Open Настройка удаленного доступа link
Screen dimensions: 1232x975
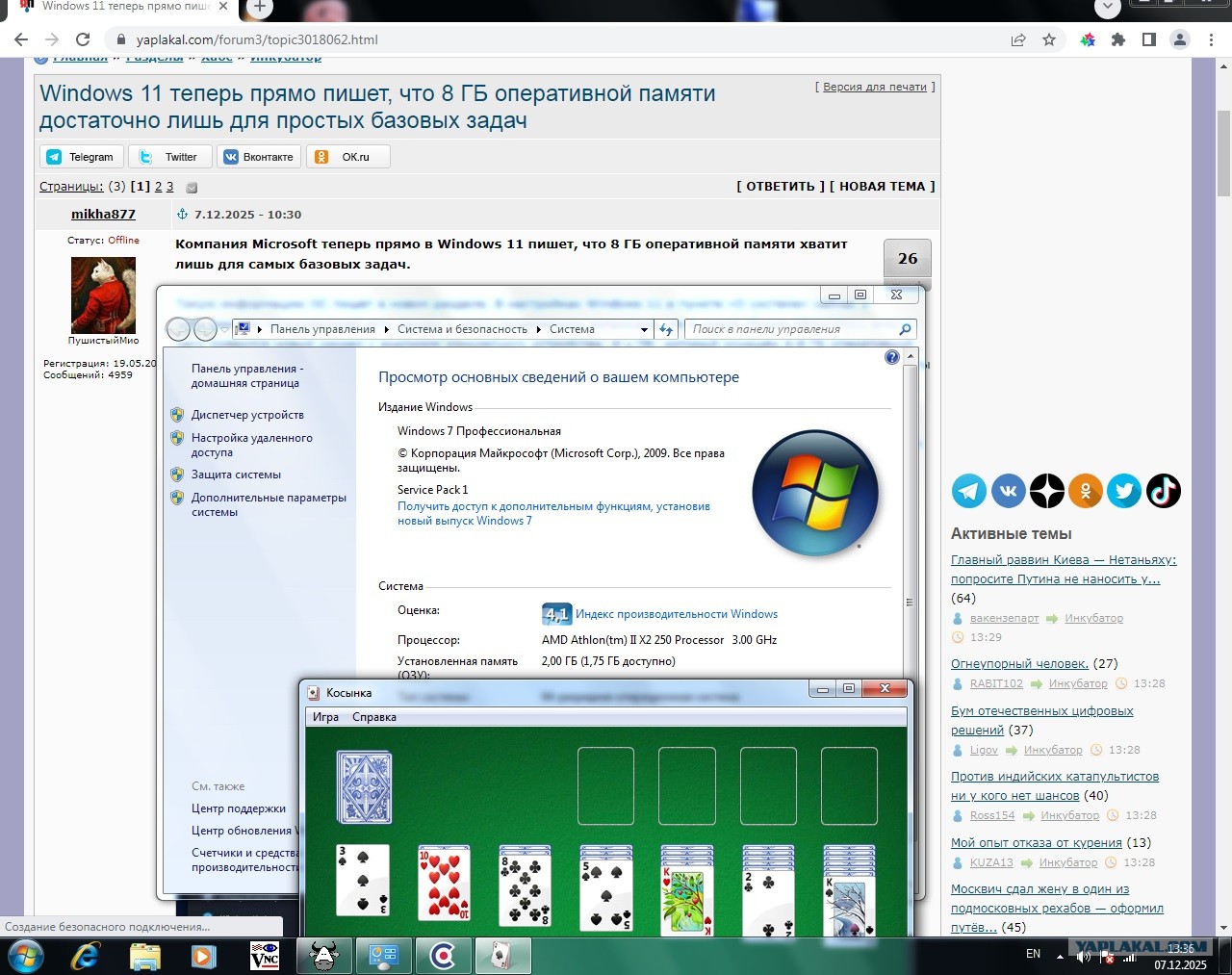251,445
